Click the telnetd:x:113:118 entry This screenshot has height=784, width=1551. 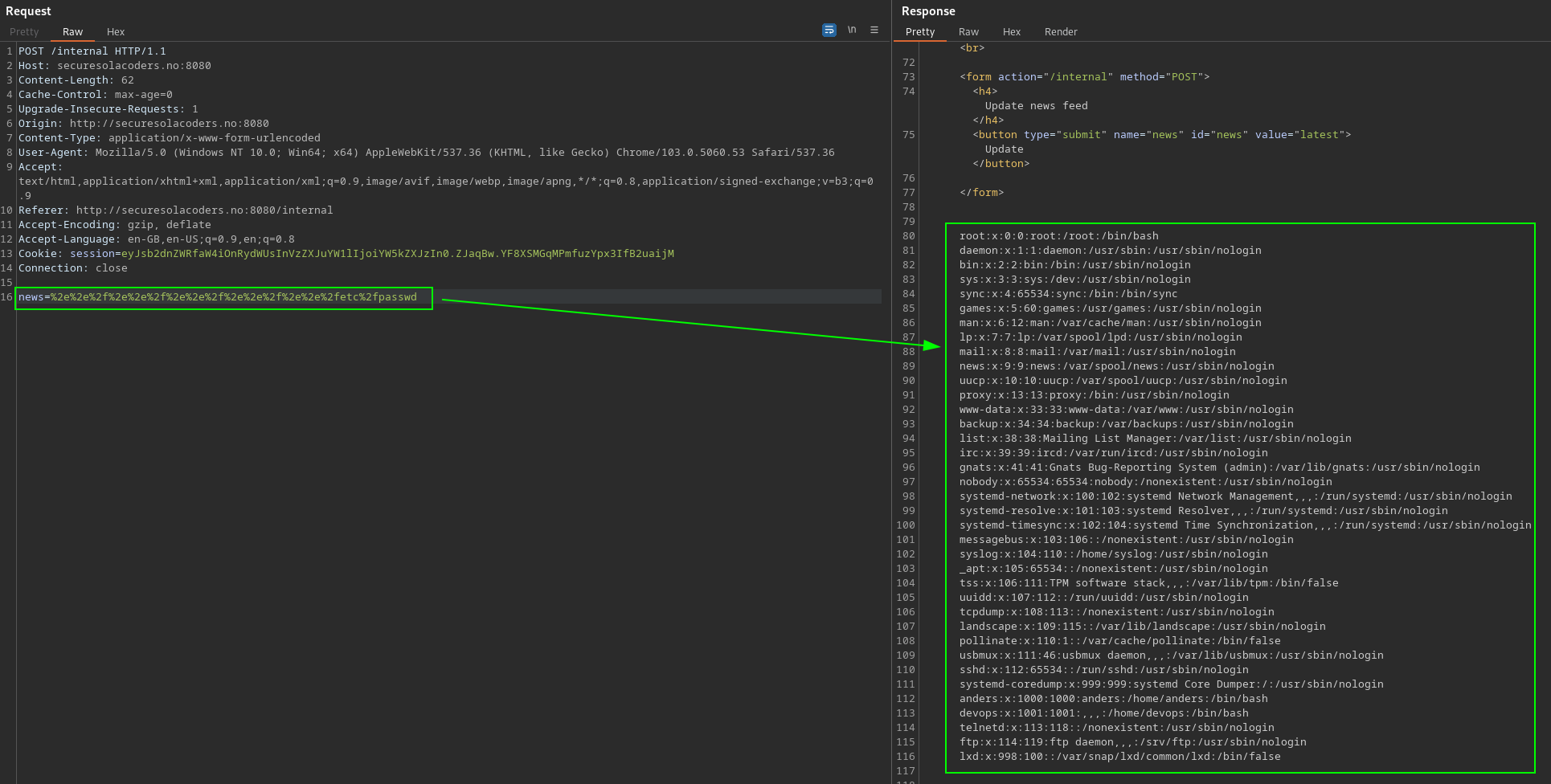[1117, 728]
